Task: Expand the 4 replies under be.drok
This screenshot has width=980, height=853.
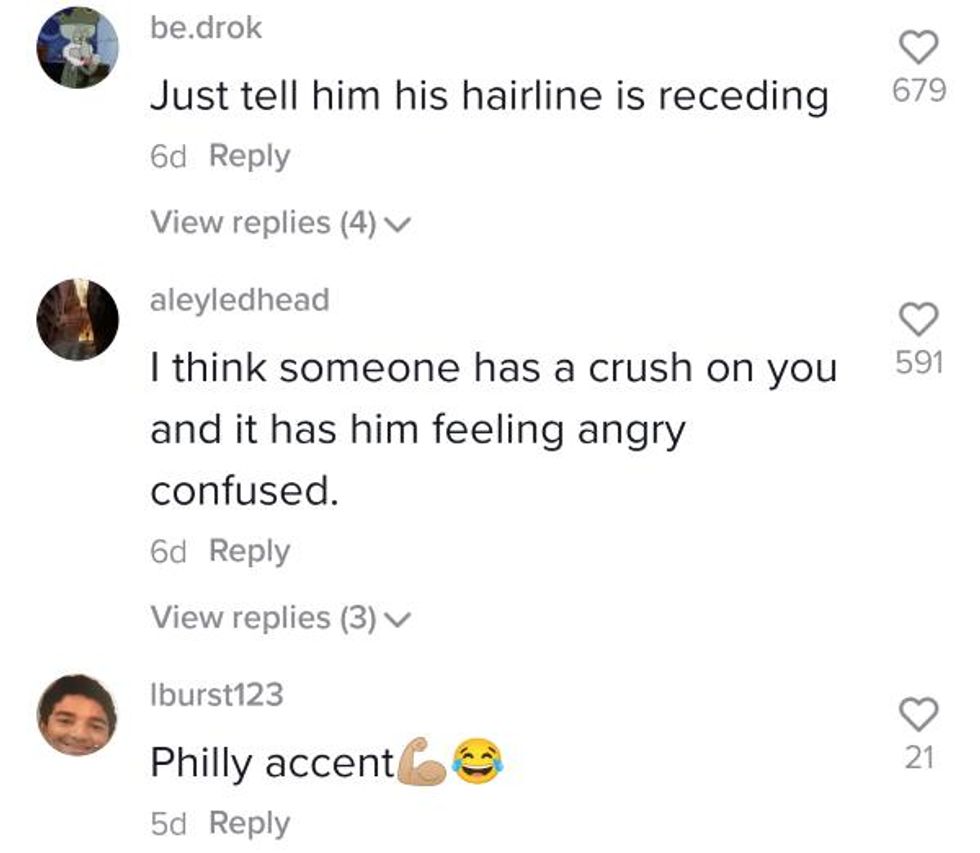Action: 262,222
